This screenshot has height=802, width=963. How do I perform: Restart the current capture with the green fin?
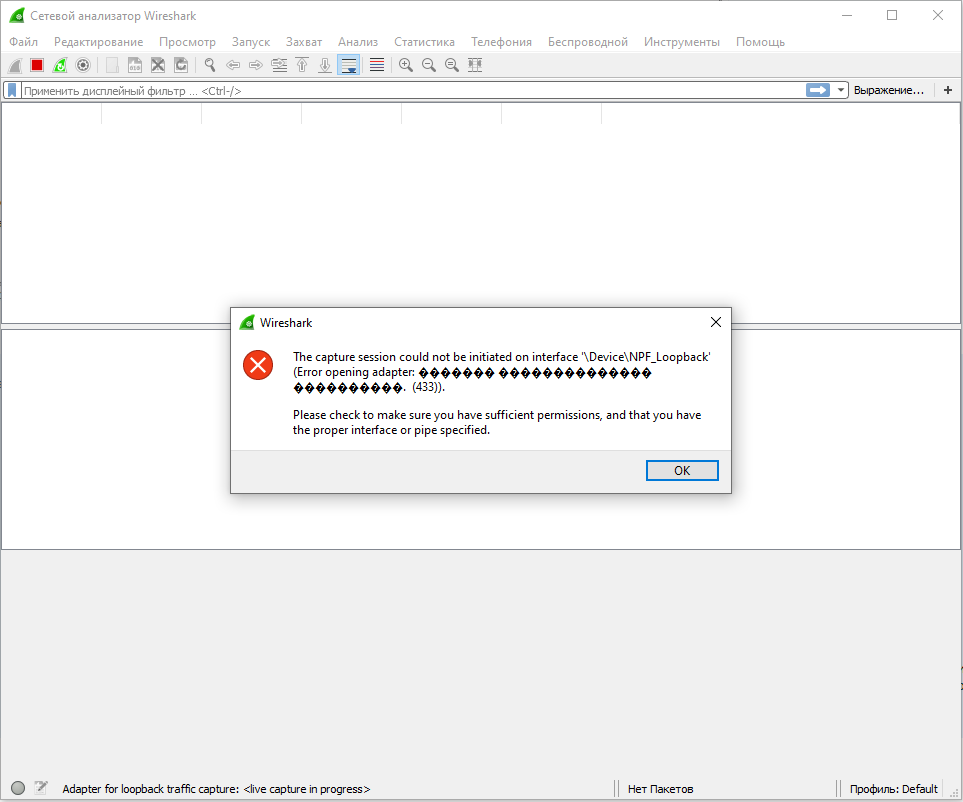point(60,65)
